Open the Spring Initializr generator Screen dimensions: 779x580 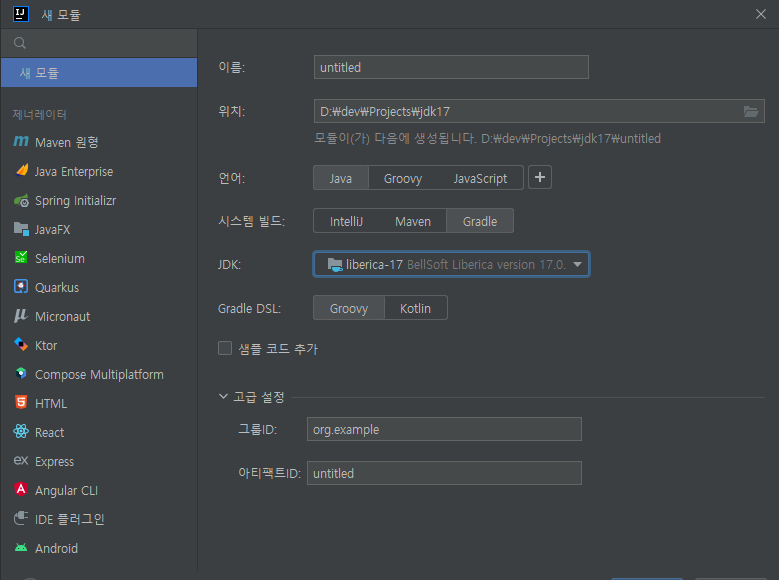(x=99, y=200)
